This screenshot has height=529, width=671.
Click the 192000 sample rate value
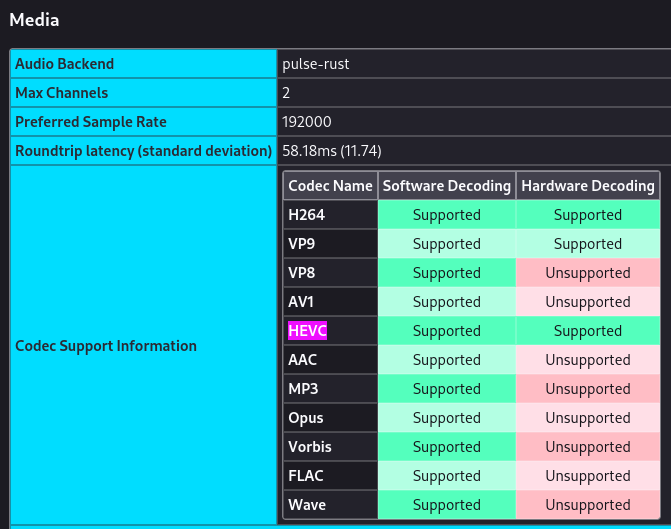pos(307,122)
